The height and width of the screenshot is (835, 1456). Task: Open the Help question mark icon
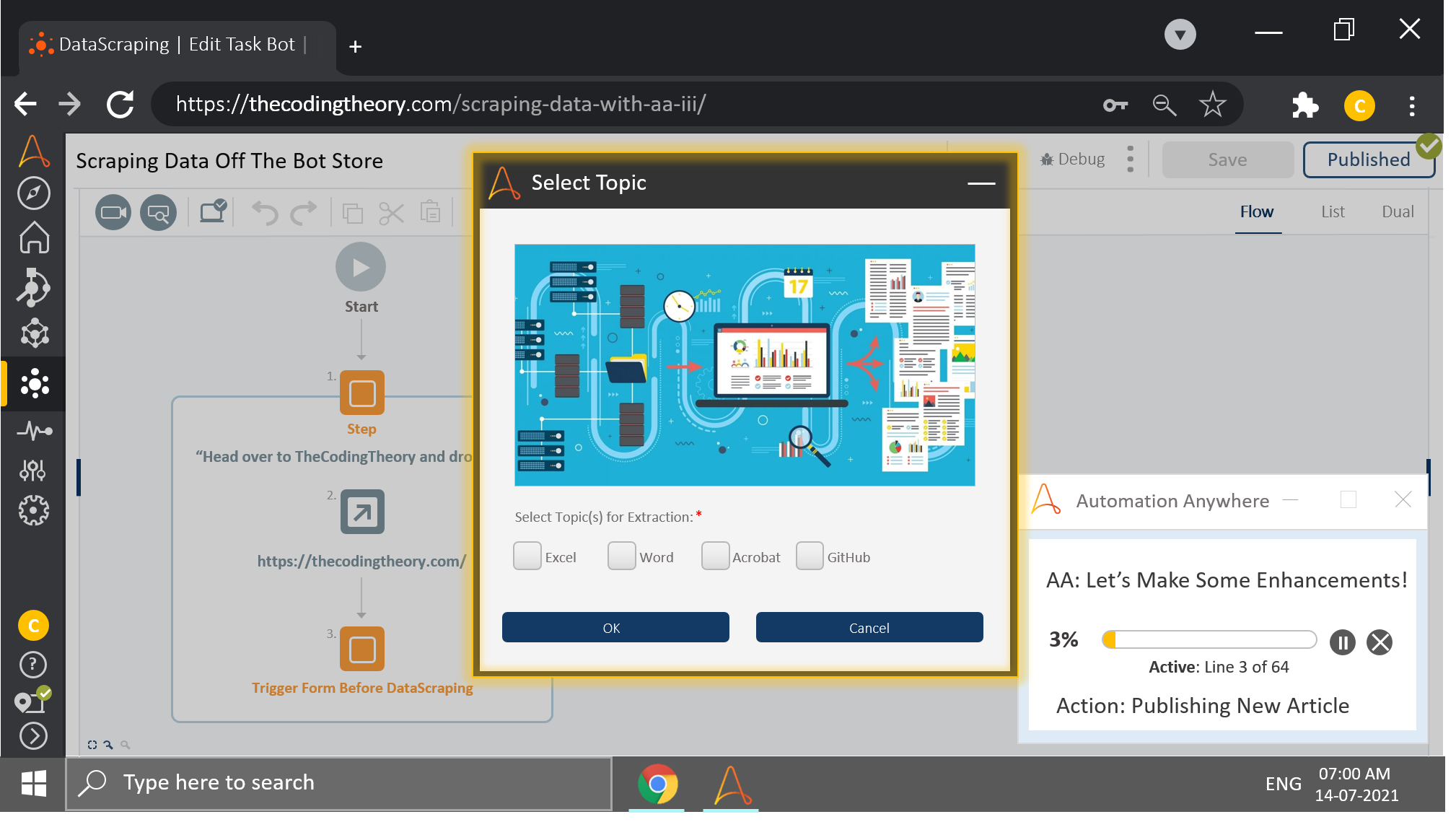33,665
